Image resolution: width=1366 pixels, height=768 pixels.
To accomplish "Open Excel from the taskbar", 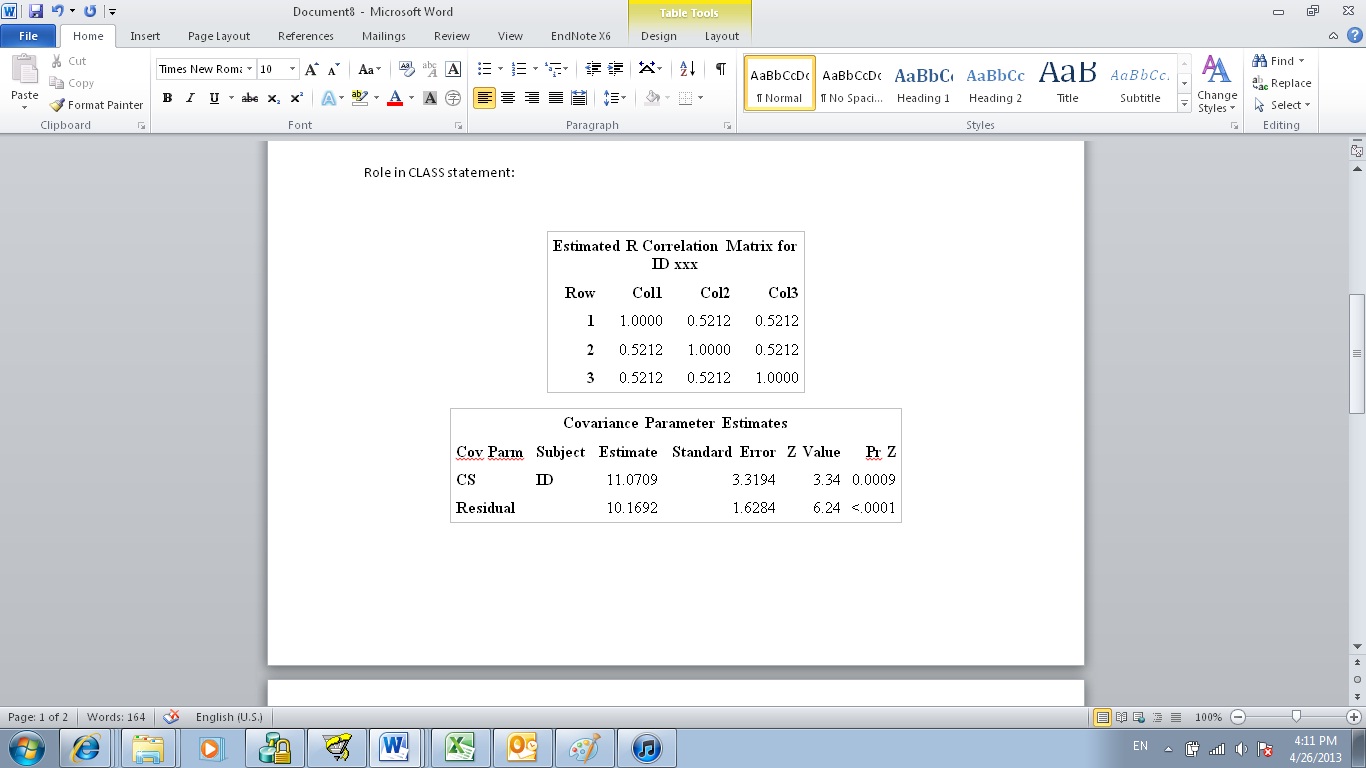I will coord(458,747).
